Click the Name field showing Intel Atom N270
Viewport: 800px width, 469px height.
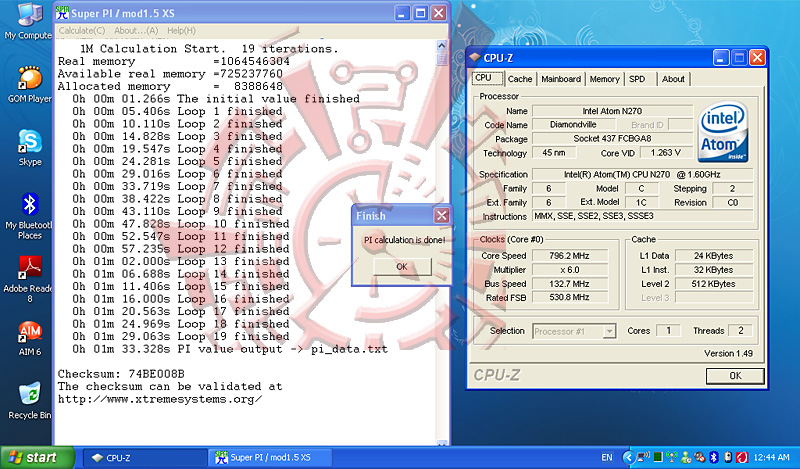coord(612,111)
